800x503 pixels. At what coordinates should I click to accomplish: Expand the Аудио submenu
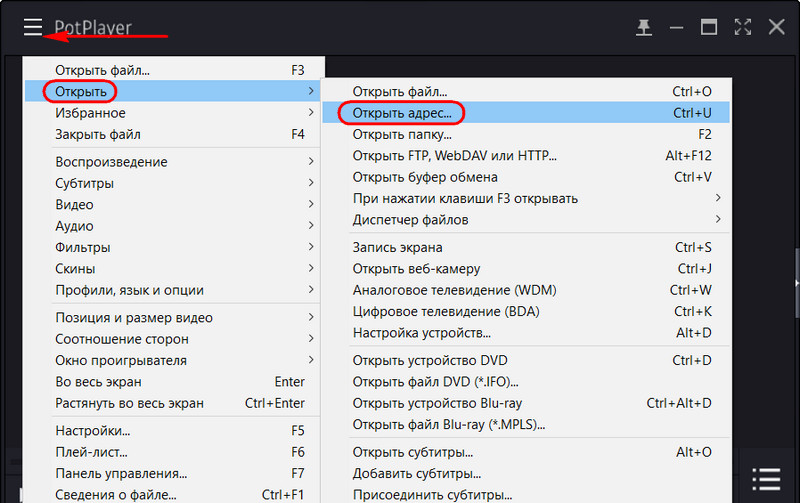(x=173, y=226)
